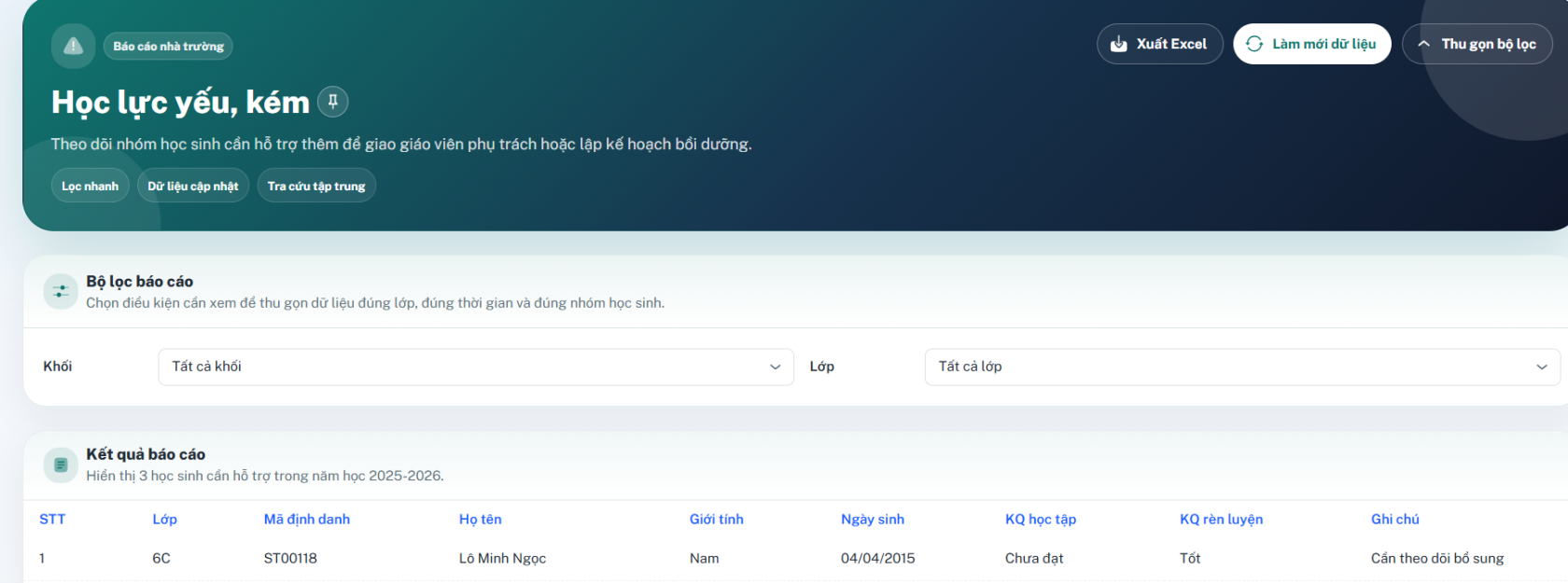Click the Họ tên column header
Image resolution: width=1568 pixels, height=583 pixels.
coord(481,519)
